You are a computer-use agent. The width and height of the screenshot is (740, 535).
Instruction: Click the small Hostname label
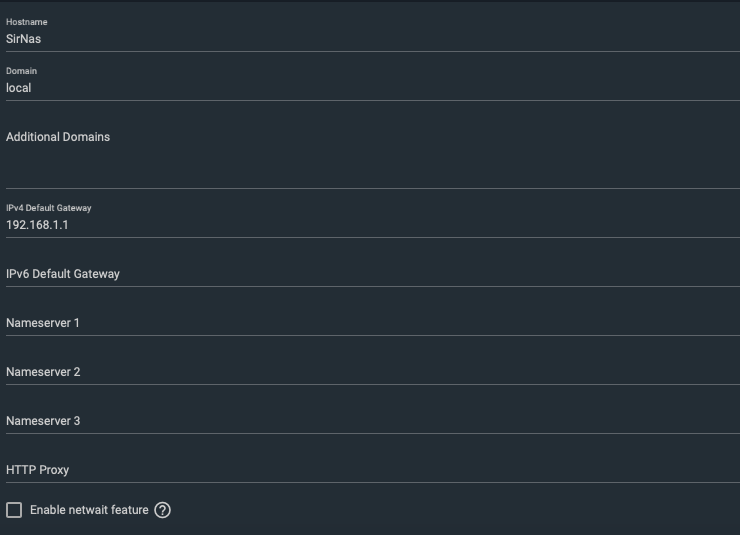[26, 22]
